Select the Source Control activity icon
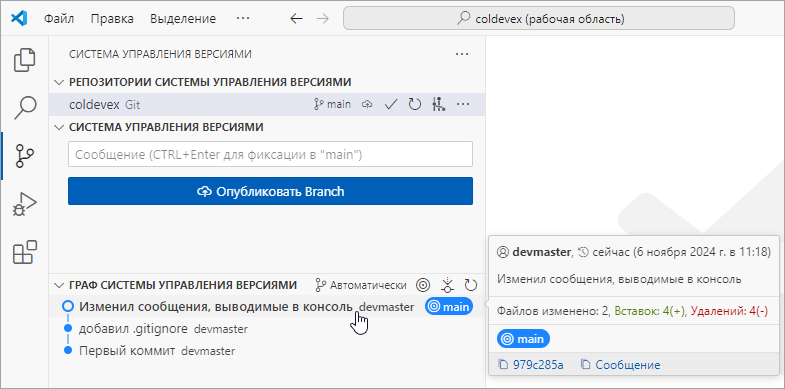 click(25, 156)
